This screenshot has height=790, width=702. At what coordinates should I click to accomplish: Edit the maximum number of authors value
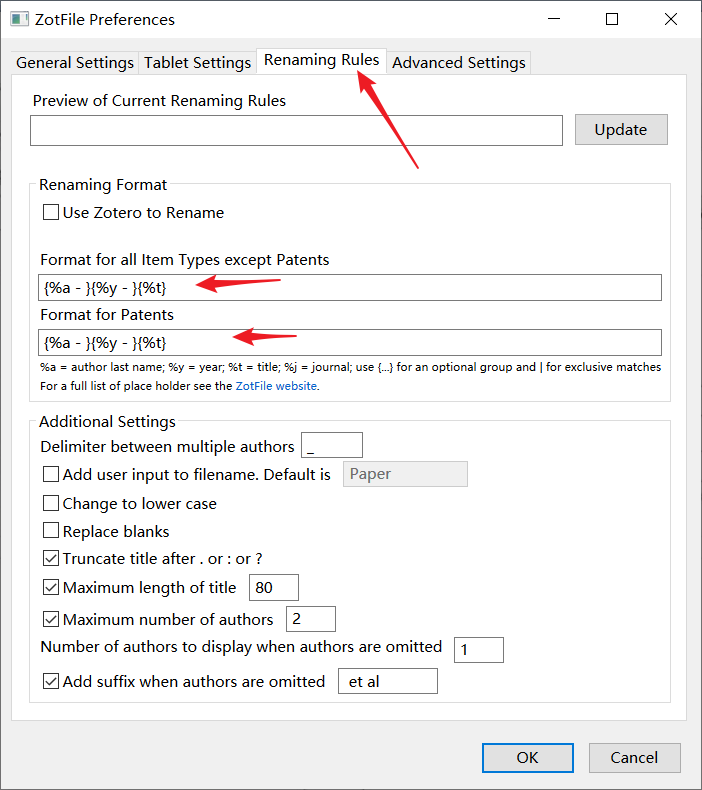tap(310, 619)
